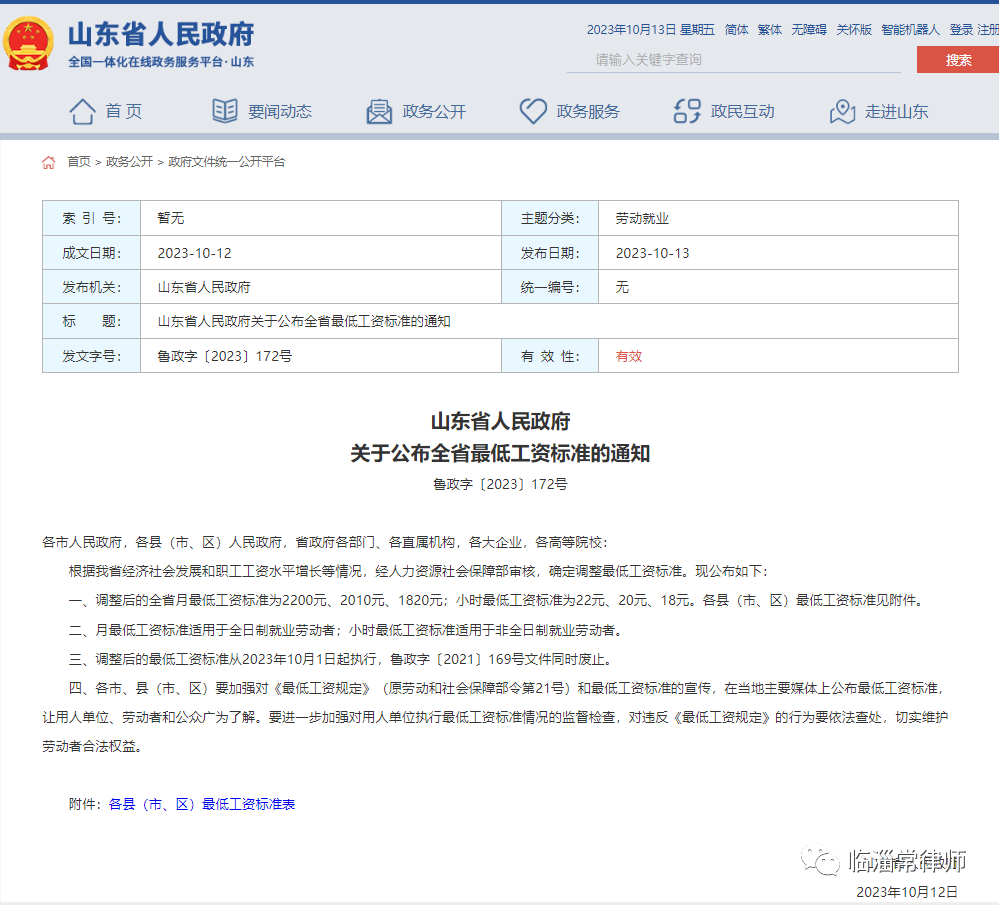
Task: Click the 2023年10月12日 signature date
Action: coord(907,892)
